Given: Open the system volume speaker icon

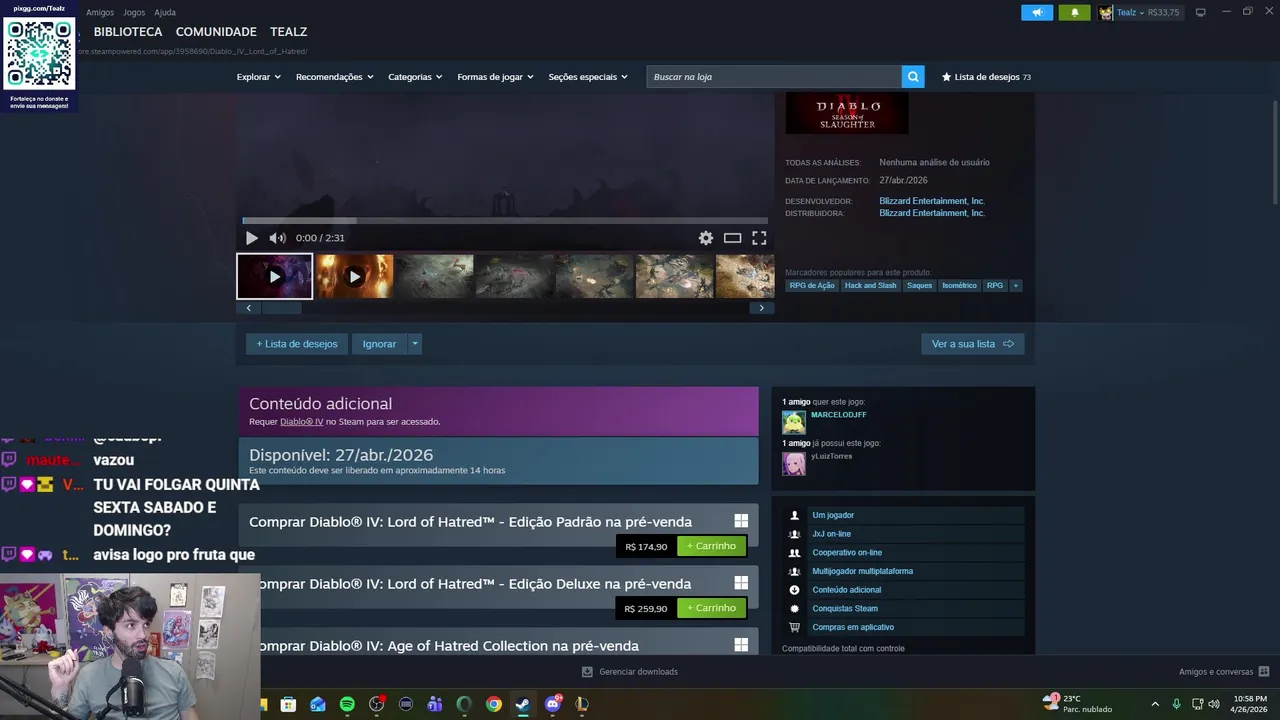Looking at the screenshot, I should [x=1214, y=704].
